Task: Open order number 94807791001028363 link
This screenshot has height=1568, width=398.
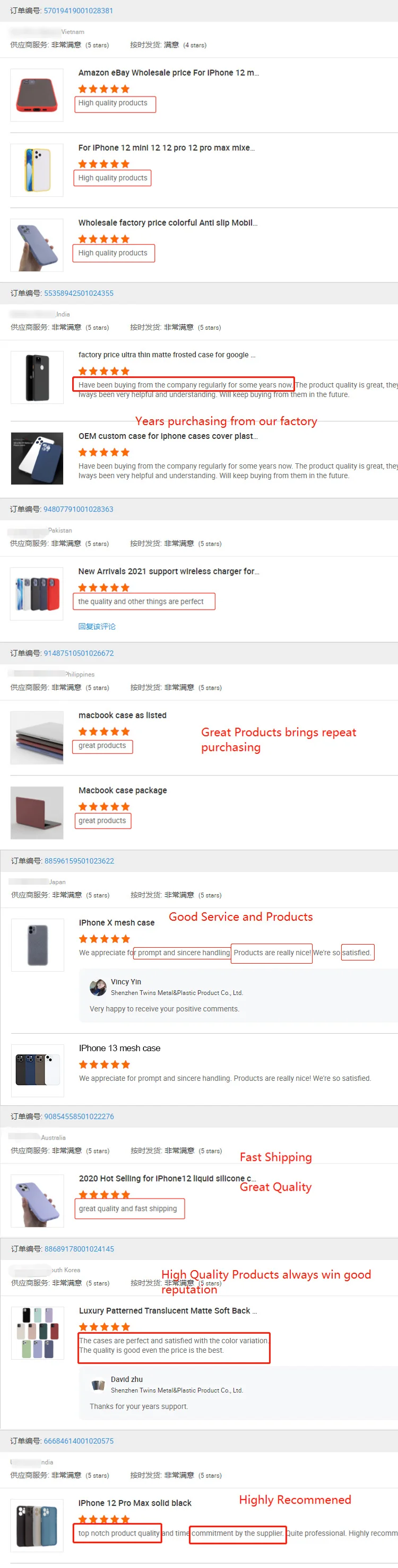Action: (78, 509)
